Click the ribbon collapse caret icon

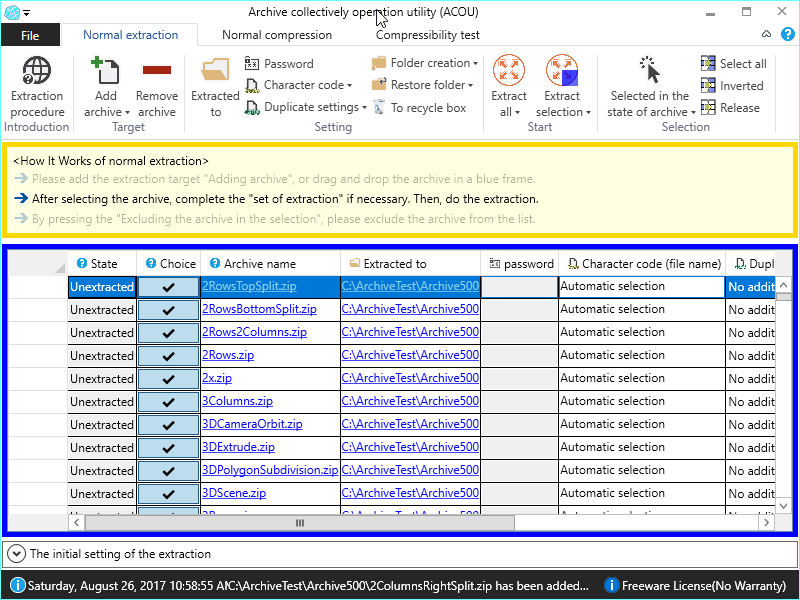tap(766, 34)
